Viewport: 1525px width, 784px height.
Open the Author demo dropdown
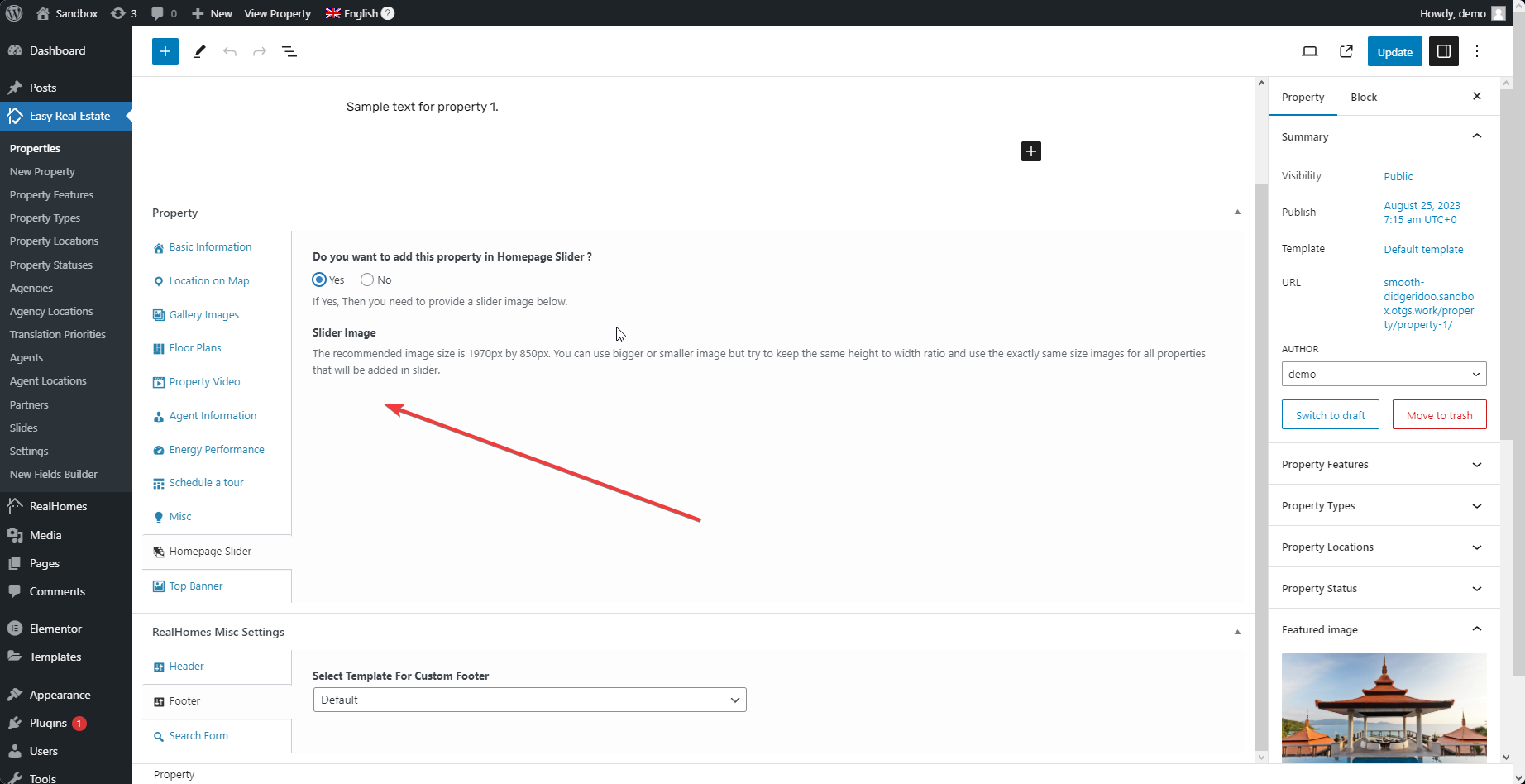click(x=1384, y=374)
